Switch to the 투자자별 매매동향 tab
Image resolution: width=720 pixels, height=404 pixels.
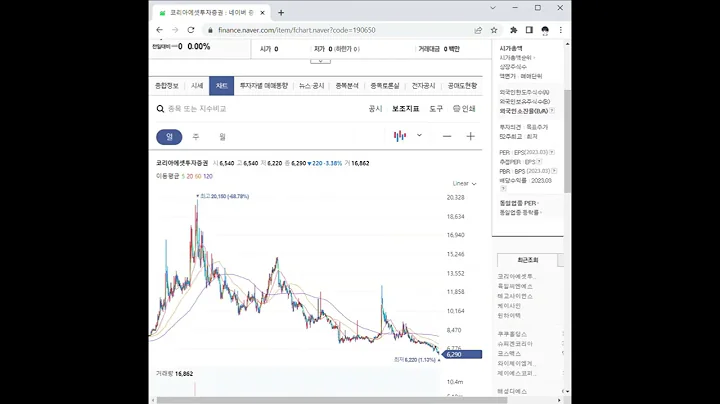point(264,86)
